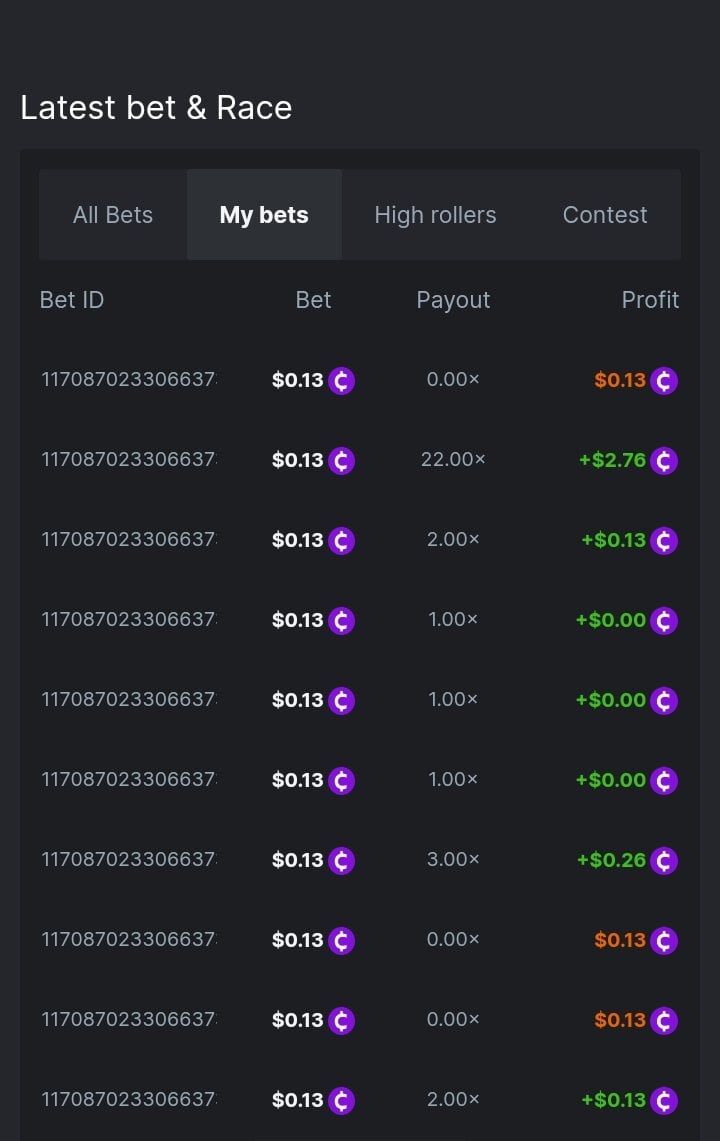The height and width of the screenshot is (1141, 720).
Task: Click the bet coin icon in the bottom bet row
Action: coord(342,1101)
